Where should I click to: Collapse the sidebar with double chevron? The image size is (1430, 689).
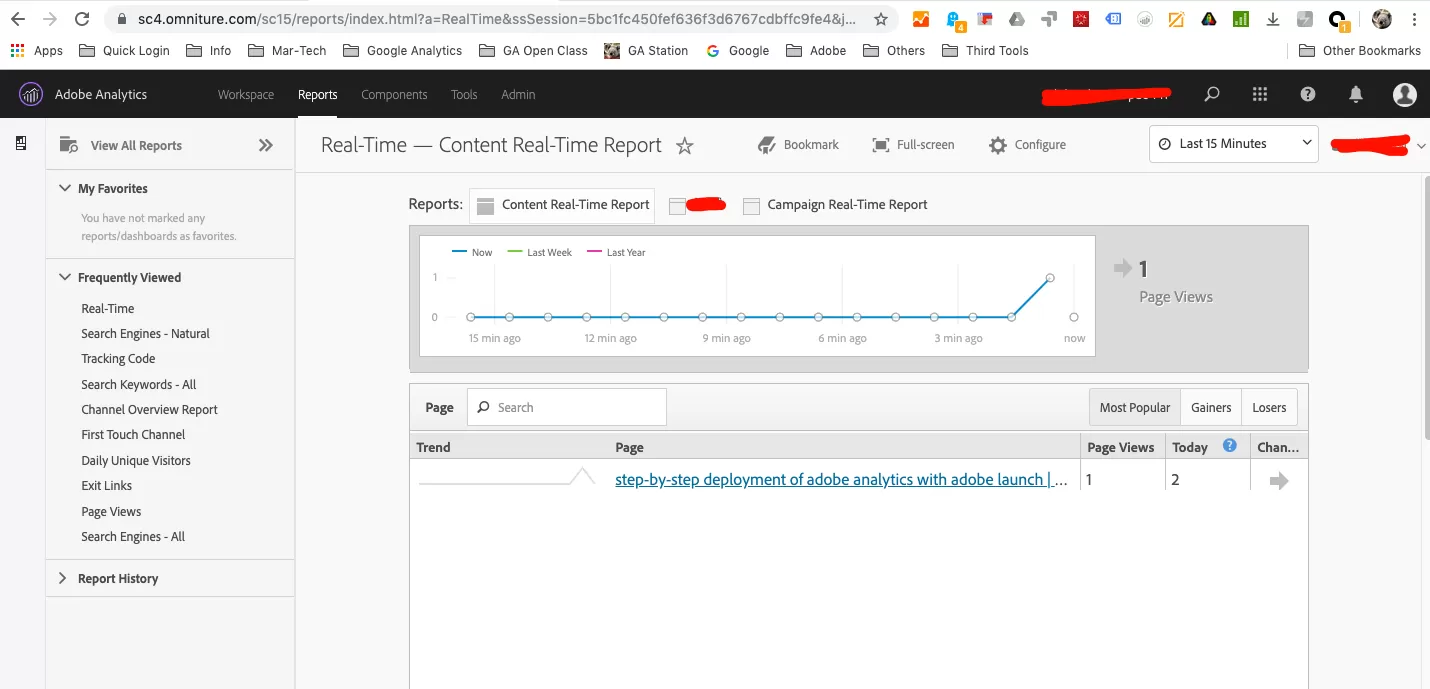pyautogui.click(x=266, y=145)
